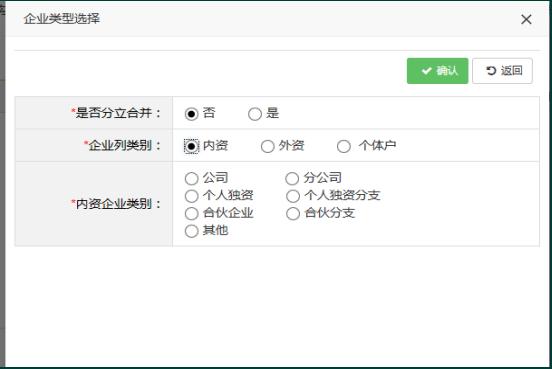Choose 内资 enterprise category
Screen dimensions: 552x369
[x=192, y=146]
